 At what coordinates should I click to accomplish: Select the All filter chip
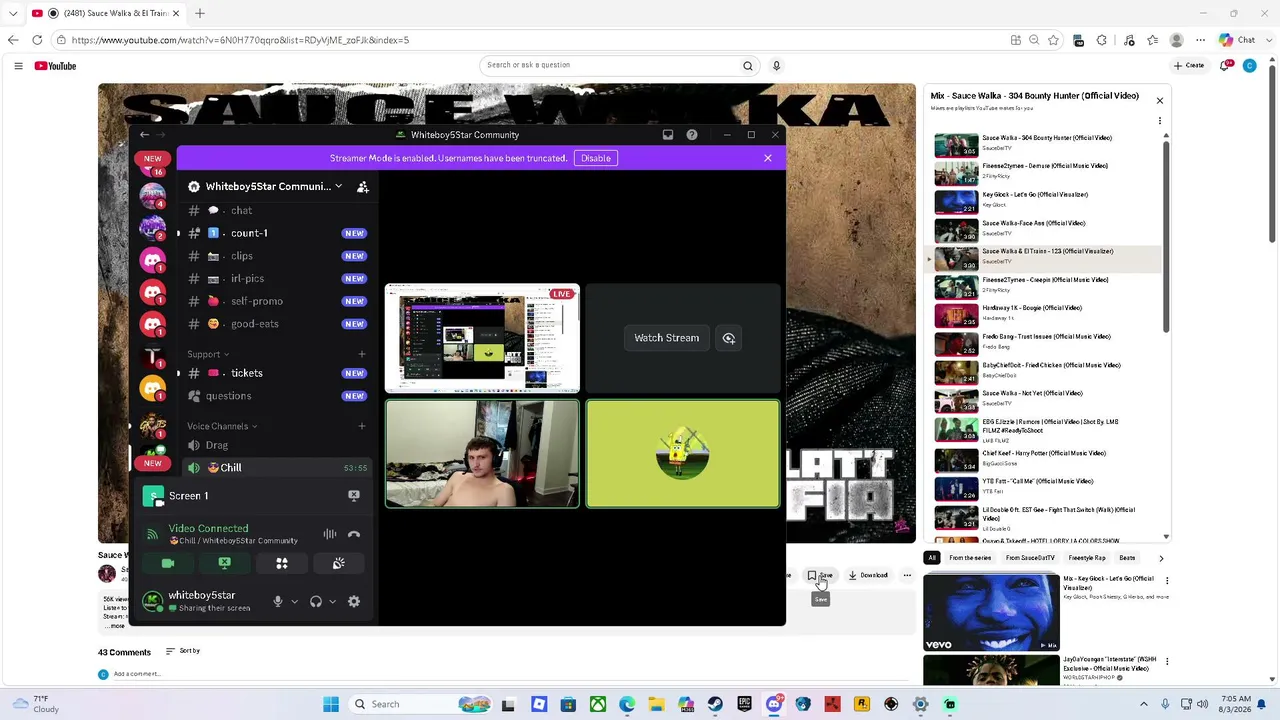(x=932, y=558)
